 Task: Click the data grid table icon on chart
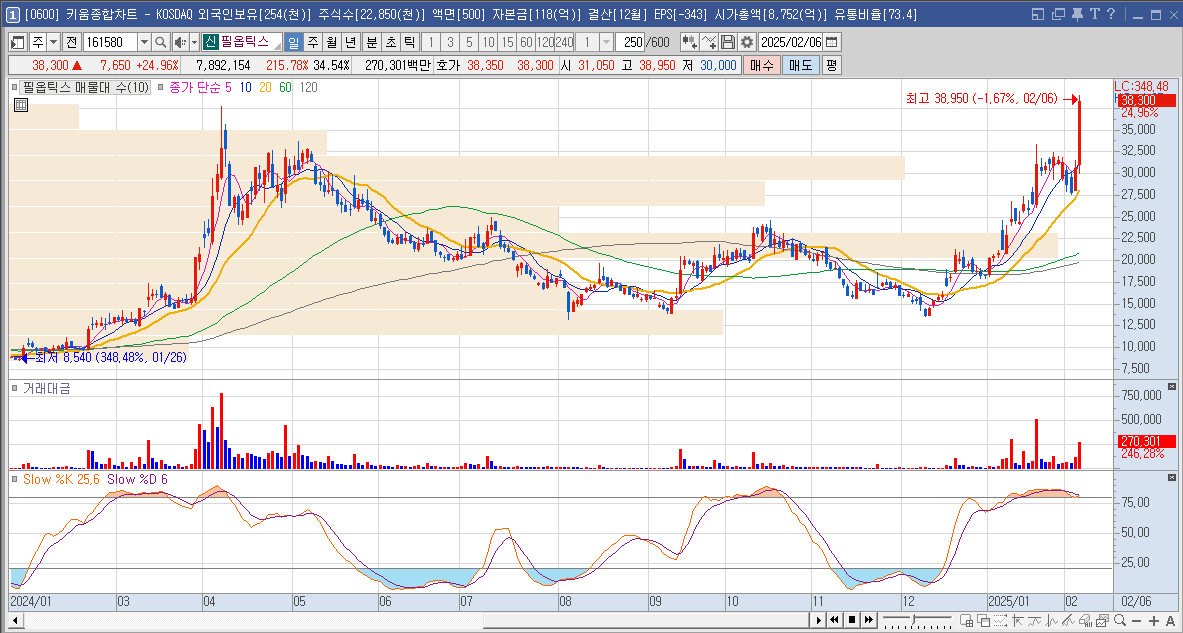pos(20,106)
